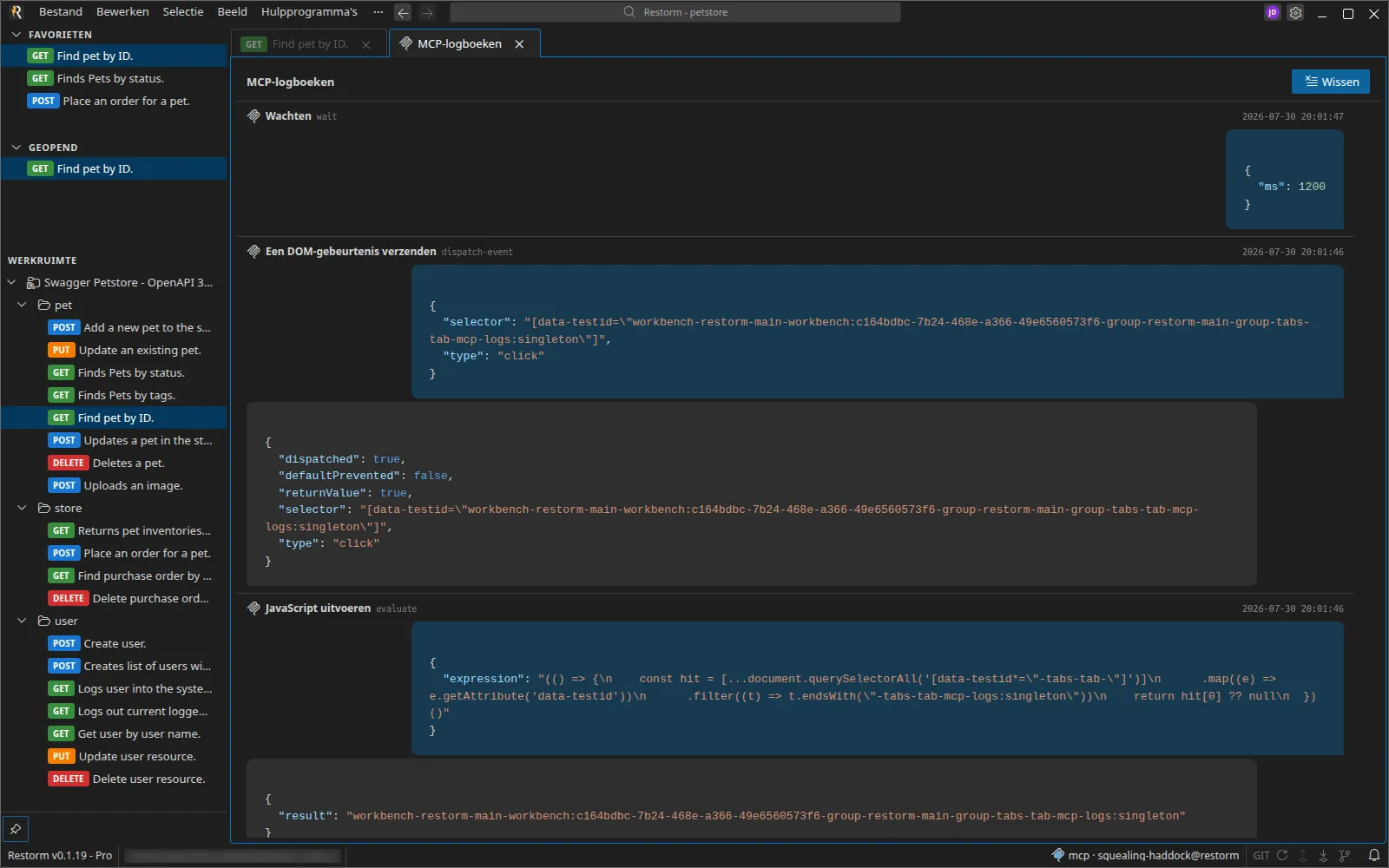Image resolution: width=1389 pixels, height=868 pixels.
Task: Open PUT Update user resource
Action: click(x=114, y=756)
